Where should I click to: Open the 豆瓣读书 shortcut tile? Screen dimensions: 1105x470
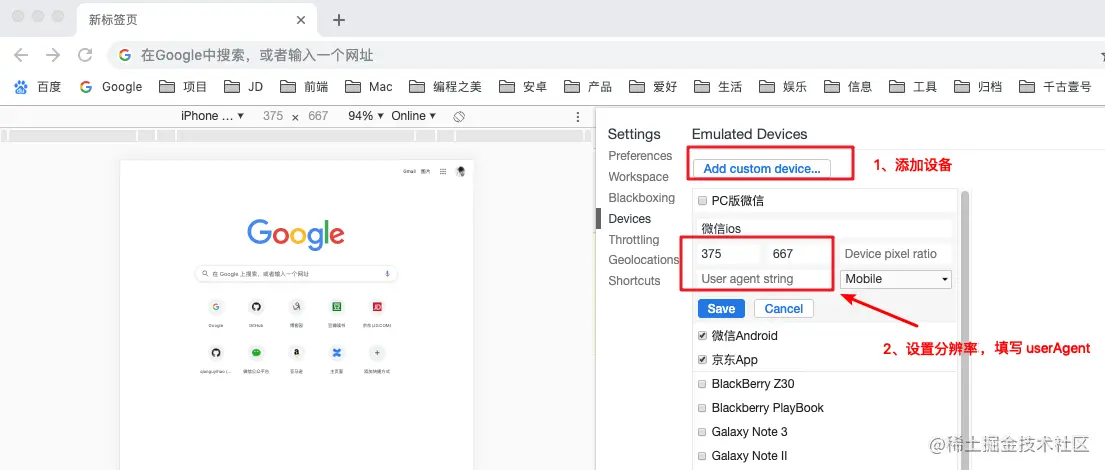337,312
